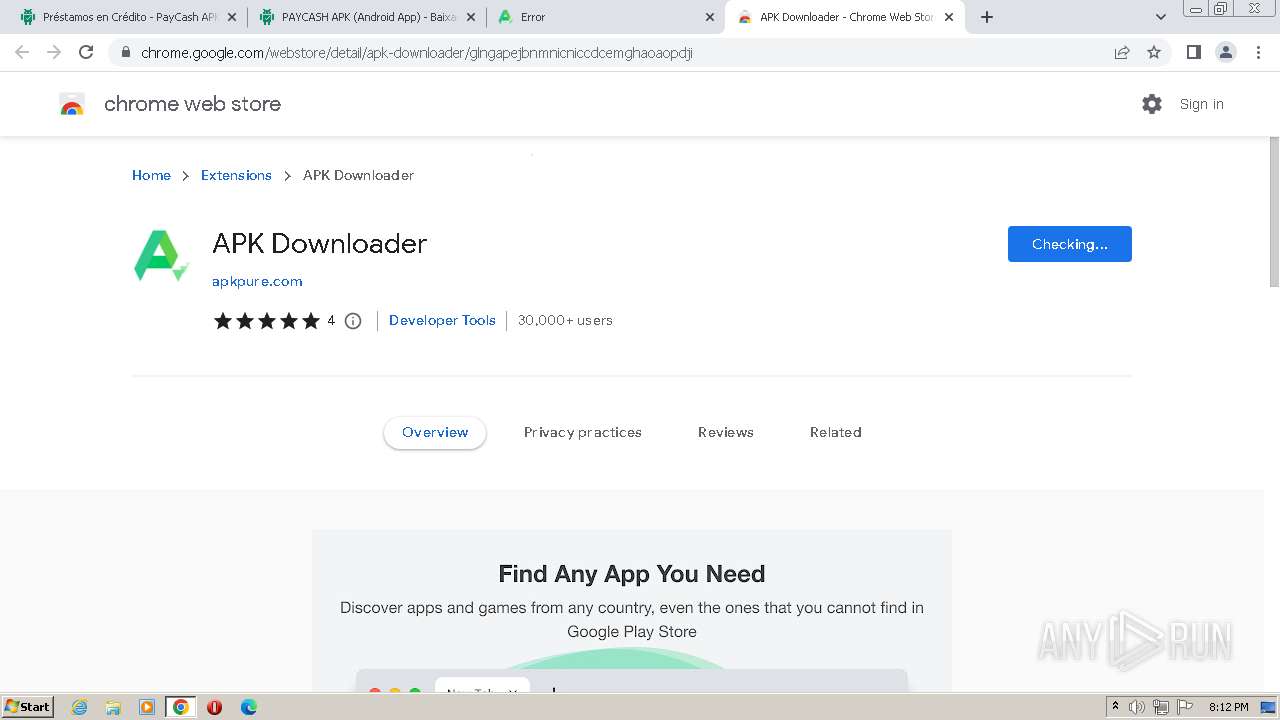
Task: Open the Chrome side panel
Action: point(1193,52)
